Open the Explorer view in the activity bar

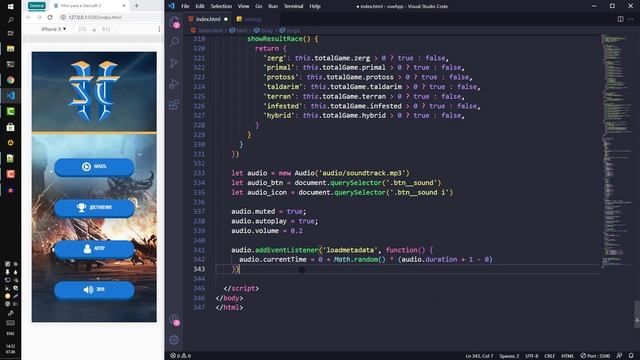174,22
